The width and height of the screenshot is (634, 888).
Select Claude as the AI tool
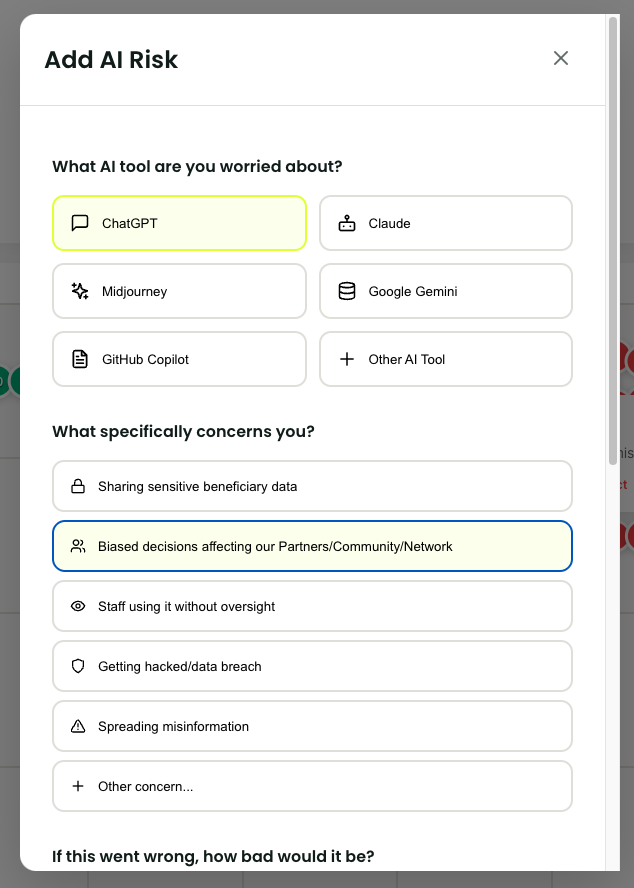445,223
